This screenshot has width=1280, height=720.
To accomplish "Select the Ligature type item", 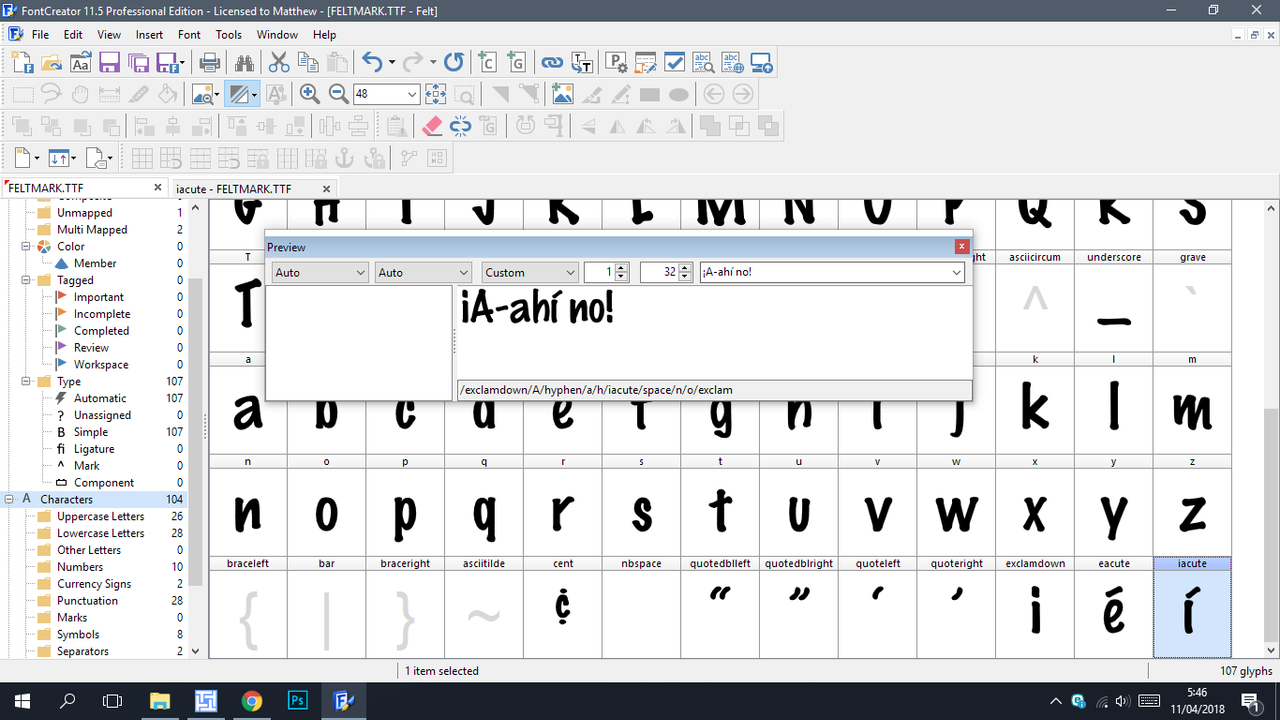I will (x=94, y=449).
